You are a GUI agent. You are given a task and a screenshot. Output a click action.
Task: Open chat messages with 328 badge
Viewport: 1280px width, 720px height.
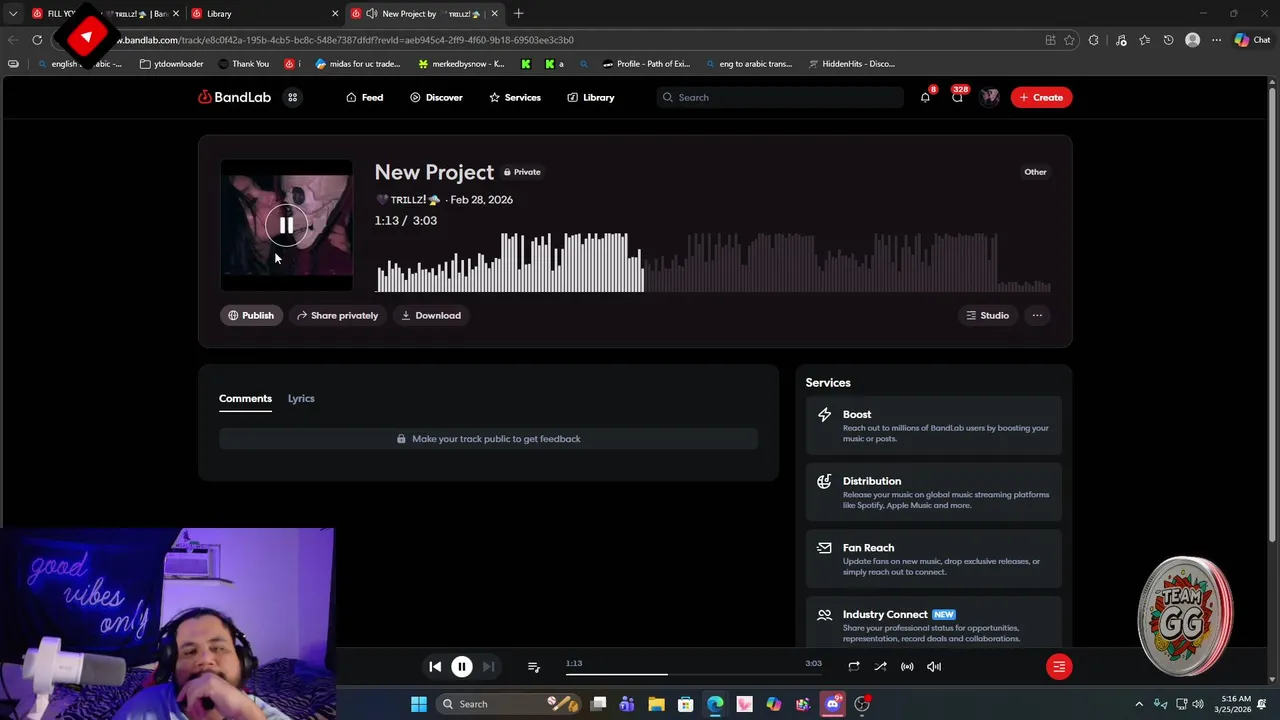point(957,97)
